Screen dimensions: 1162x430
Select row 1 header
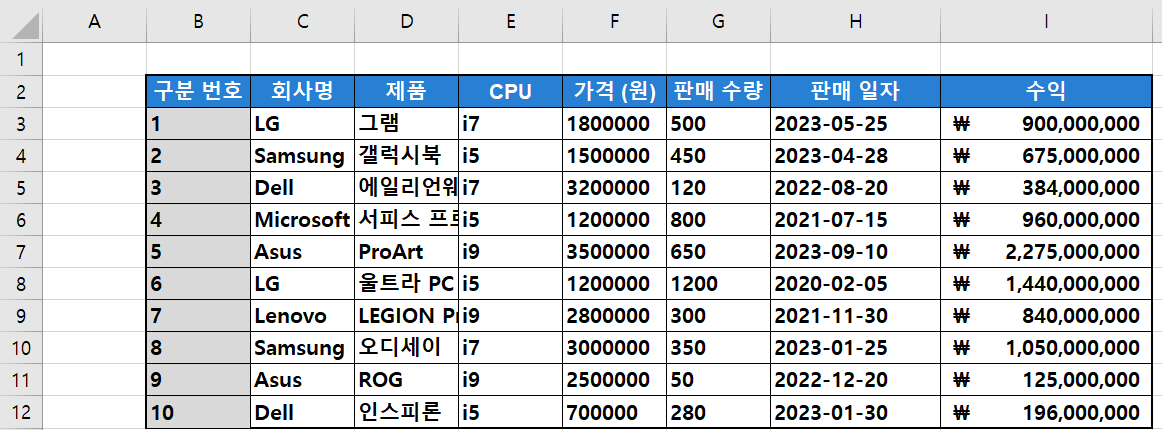click(x=21, y=59)
